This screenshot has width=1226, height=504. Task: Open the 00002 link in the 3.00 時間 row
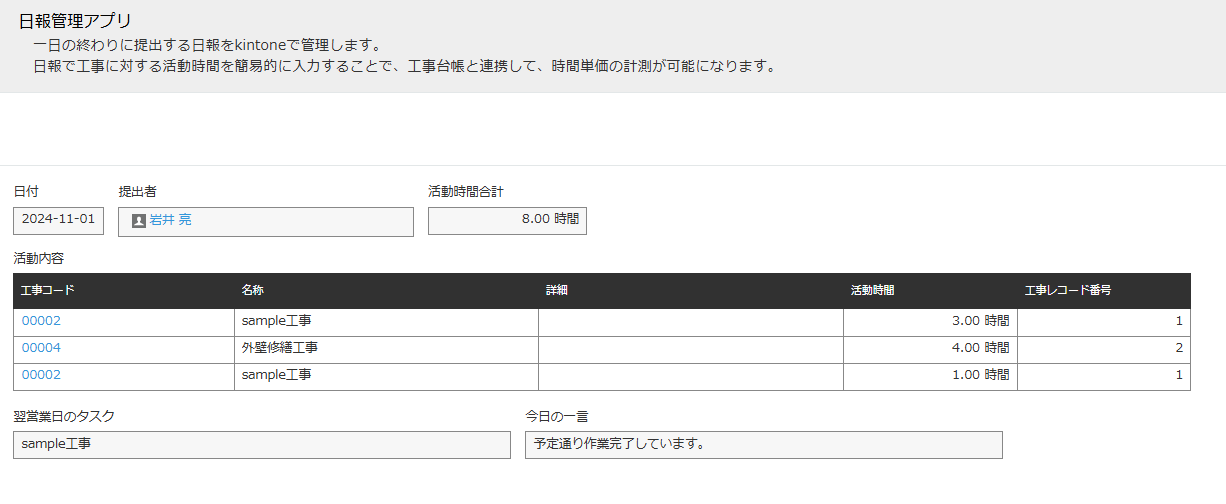coord(42,321)
